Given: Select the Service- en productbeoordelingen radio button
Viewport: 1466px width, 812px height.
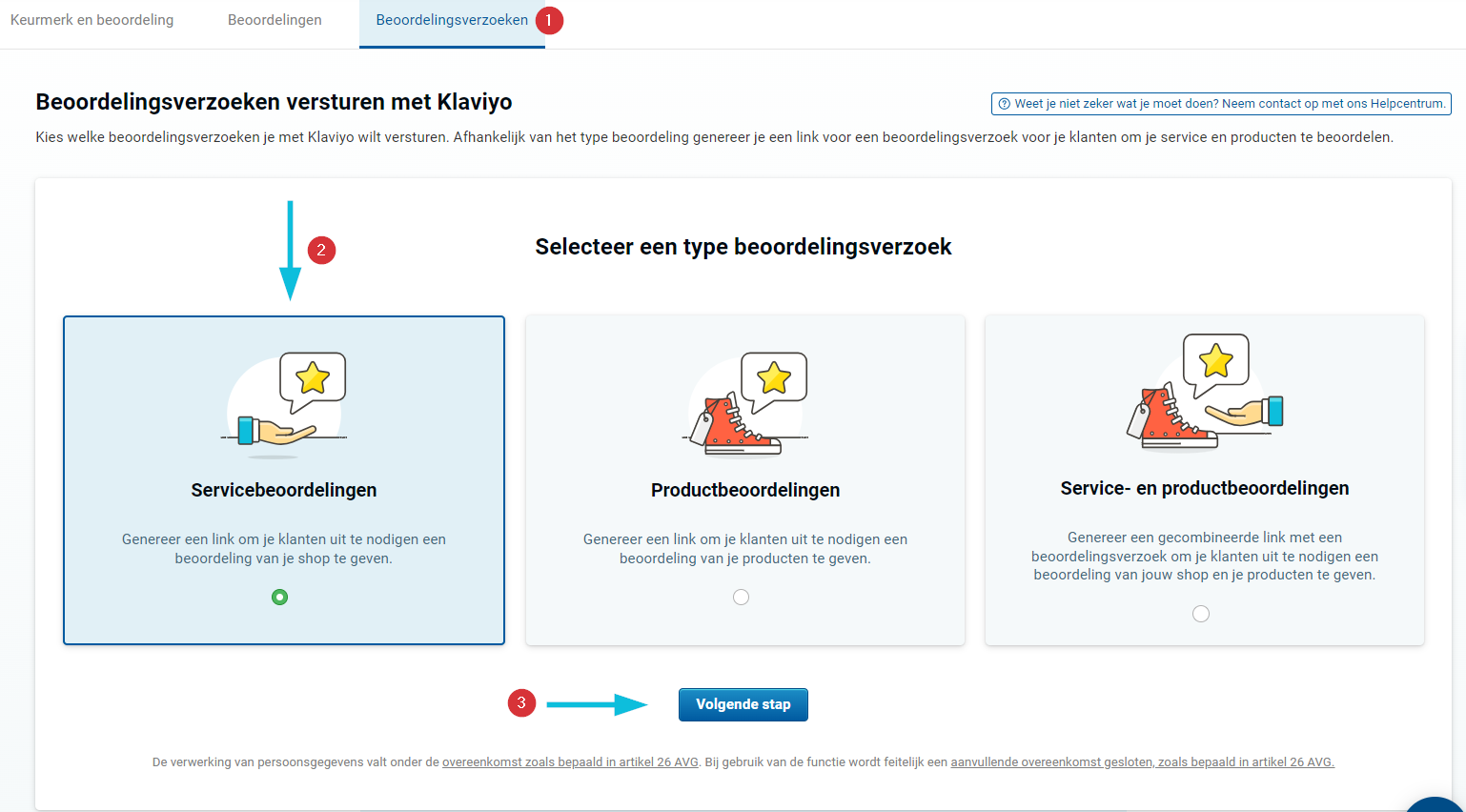Looking at the screenshot, I should [x=1201, y=614].
